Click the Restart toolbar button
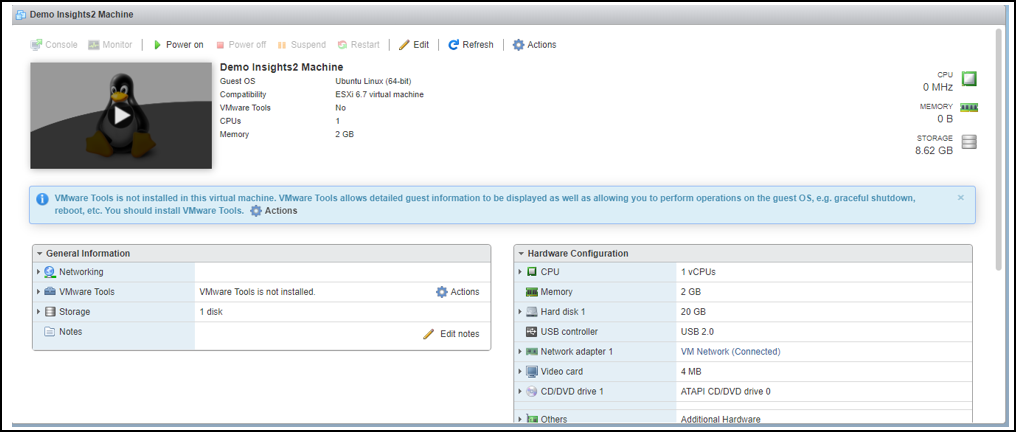 (x=358, y=45)
